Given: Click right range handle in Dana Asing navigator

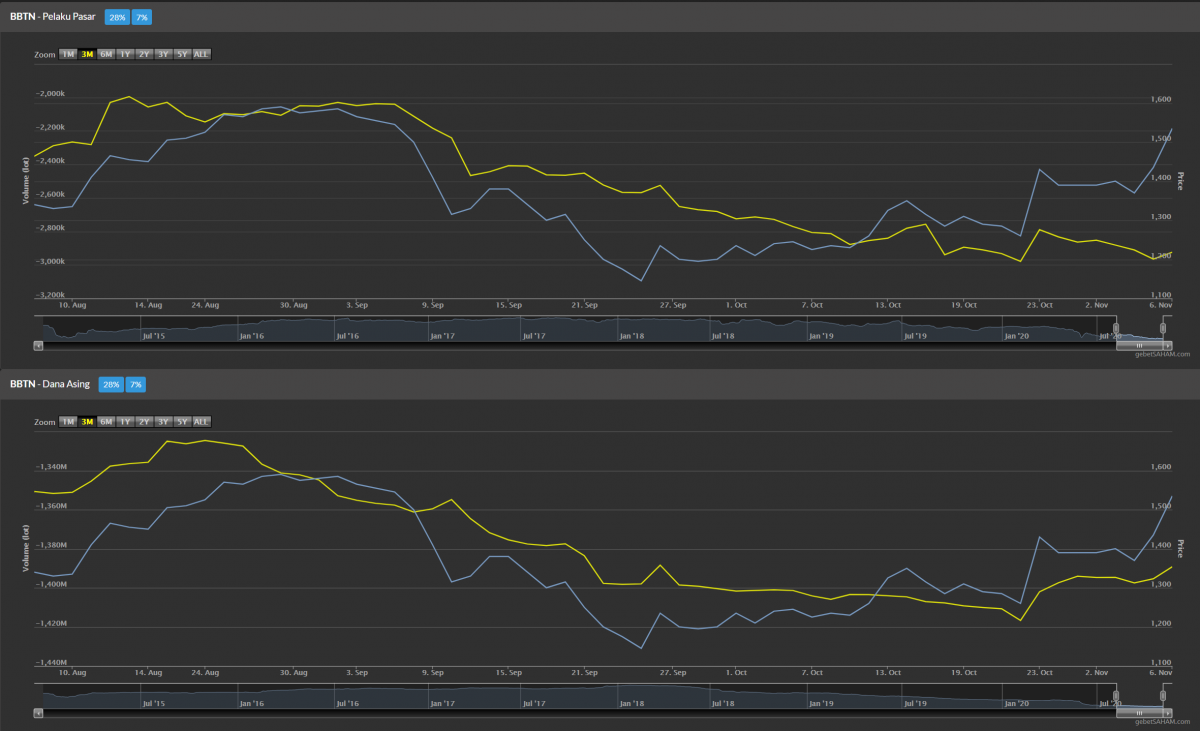Looking at the screenshot, I should tap(1163, 696).
